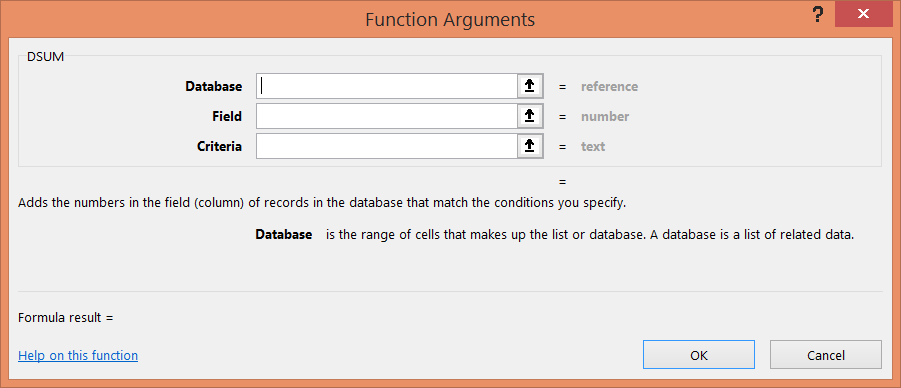Viewport: 901px width, 388px height.
Task: Click into the Field input box
Action: tap(387, 116)
